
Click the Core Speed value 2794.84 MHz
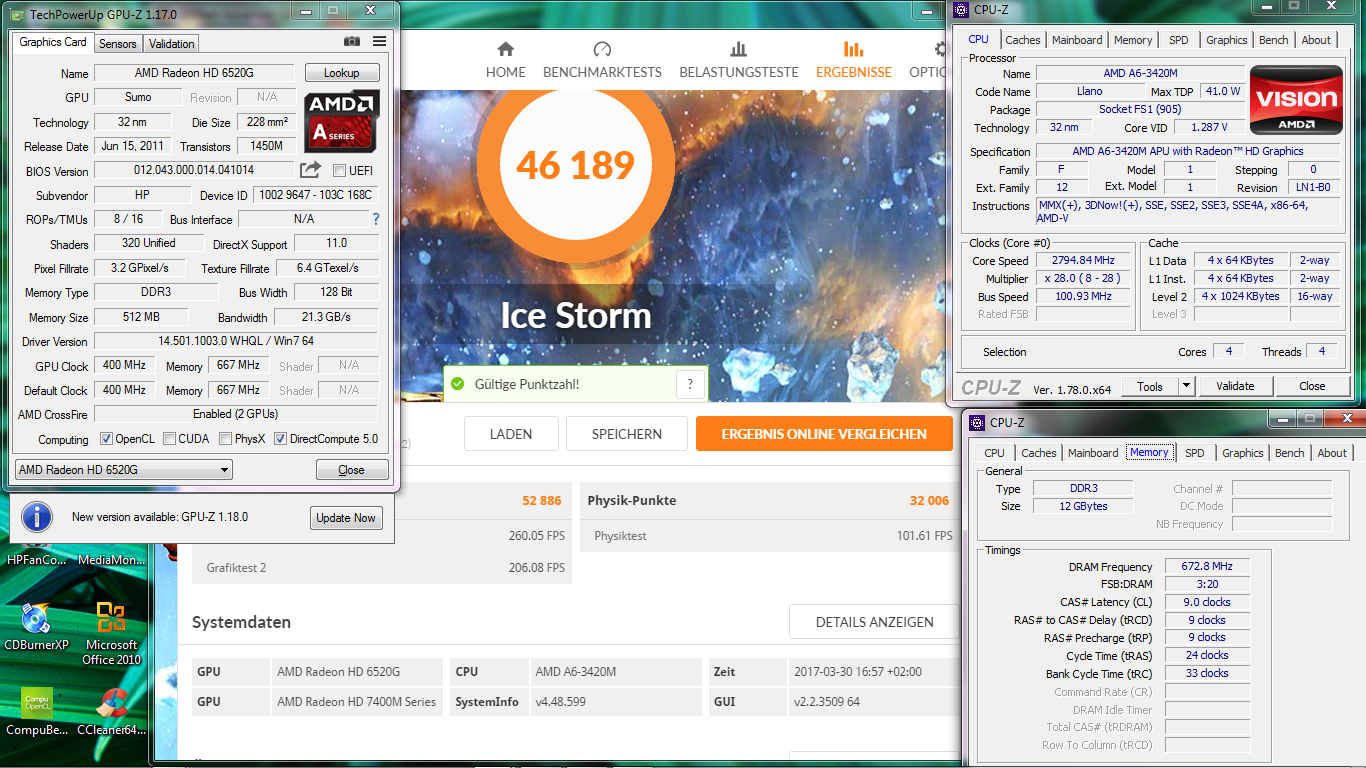pyautogui.click(x=1084, y=260)
